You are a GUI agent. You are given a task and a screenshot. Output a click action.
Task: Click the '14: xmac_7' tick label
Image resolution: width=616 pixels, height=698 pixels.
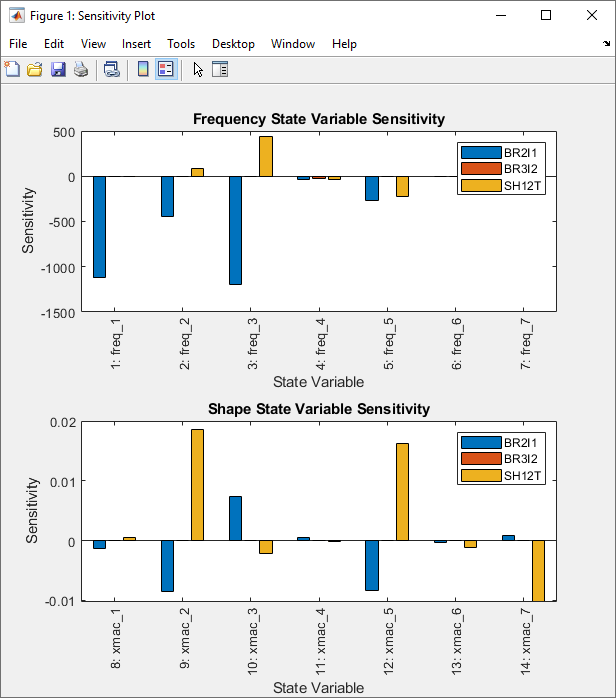click(x=526, y=641)
